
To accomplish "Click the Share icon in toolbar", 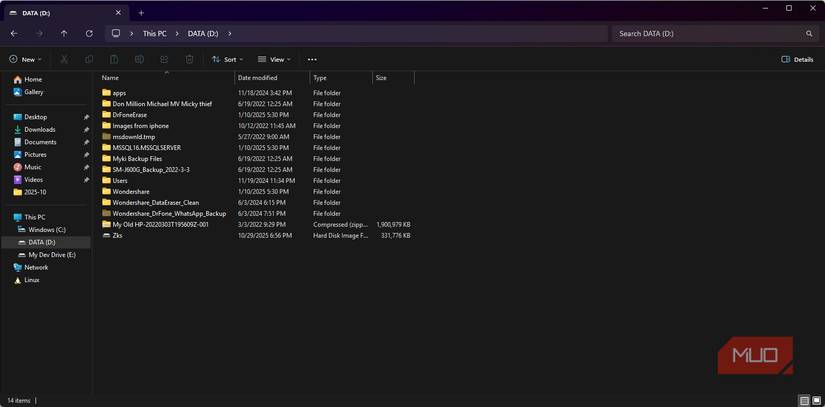I will click(164, 59).
